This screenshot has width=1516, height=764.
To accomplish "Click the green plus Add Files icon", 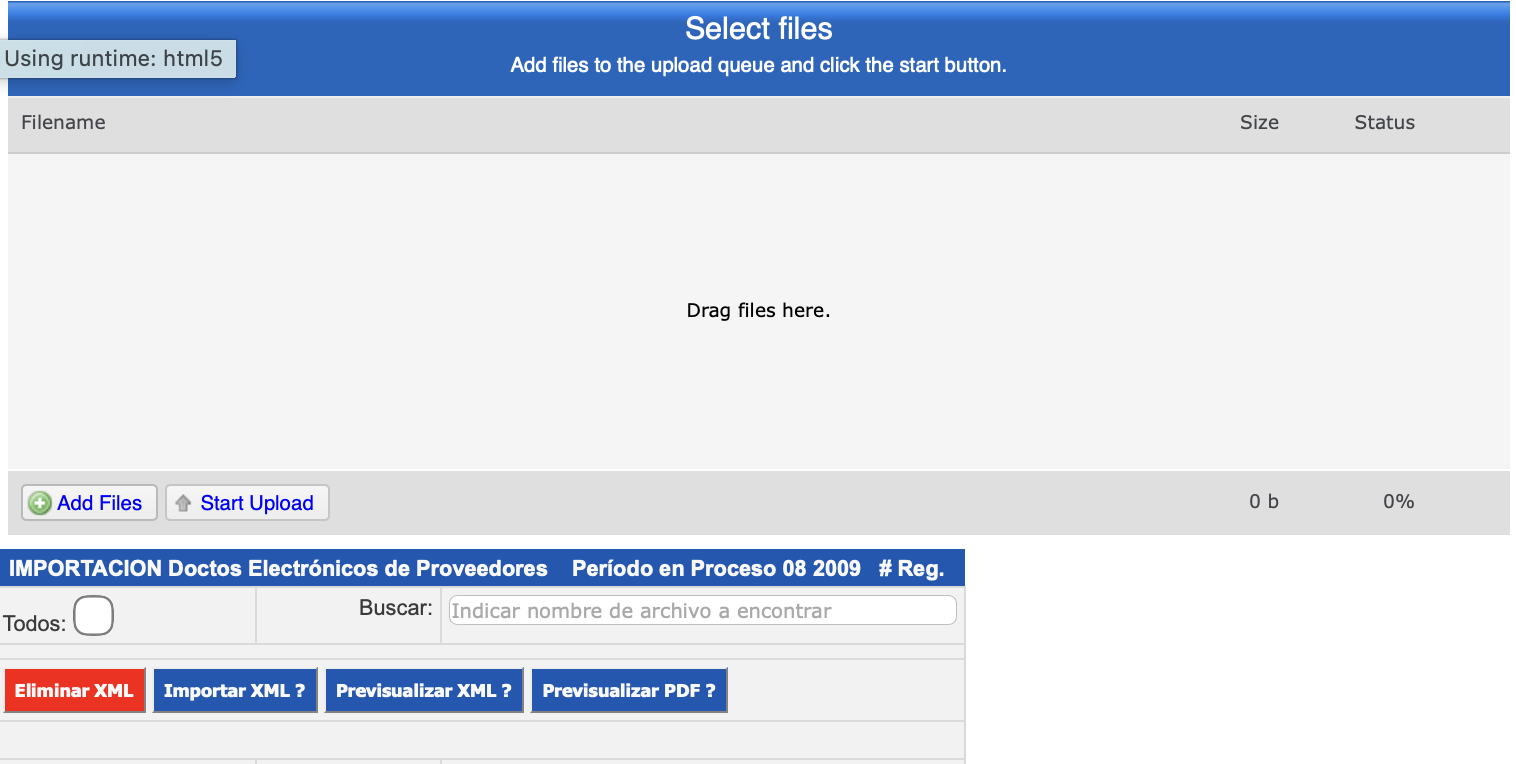I will (40, 503).
